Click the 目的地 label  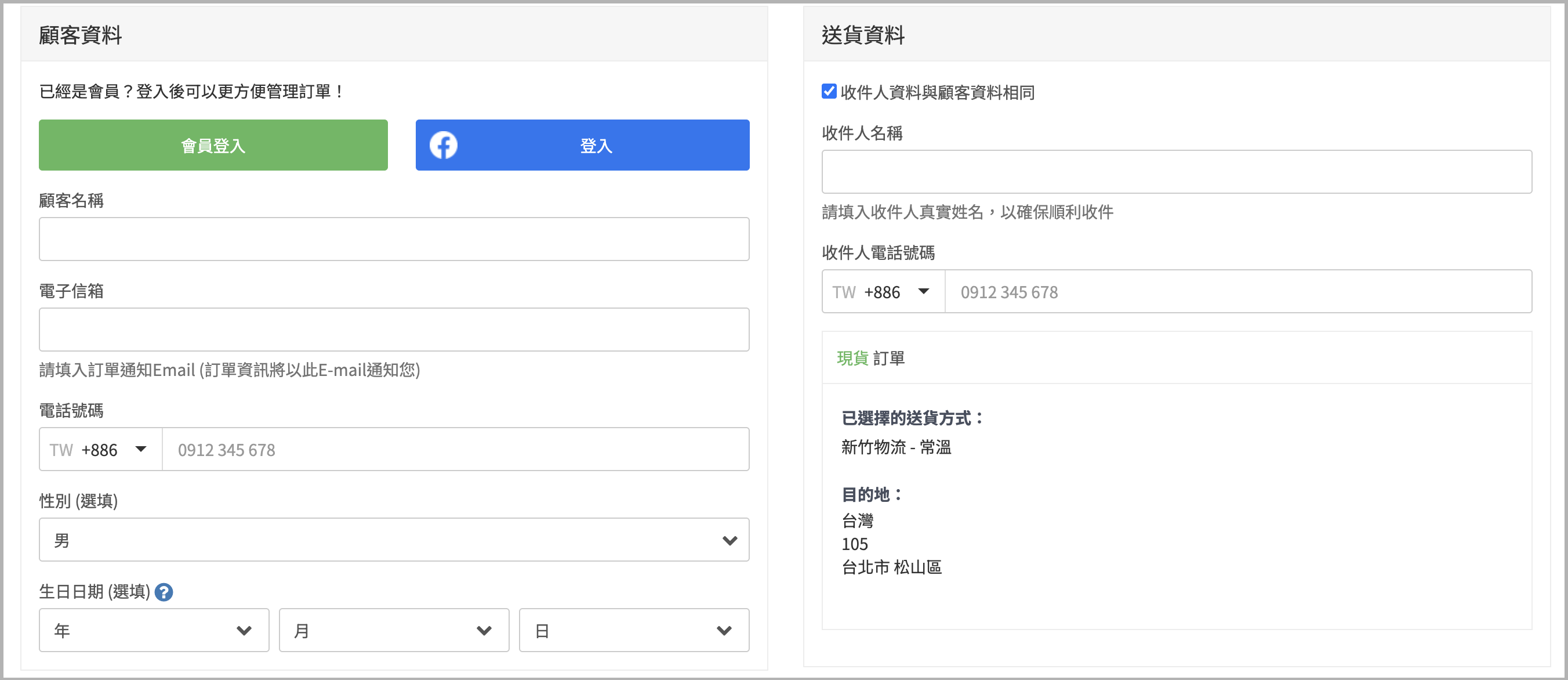click(872, 494)
